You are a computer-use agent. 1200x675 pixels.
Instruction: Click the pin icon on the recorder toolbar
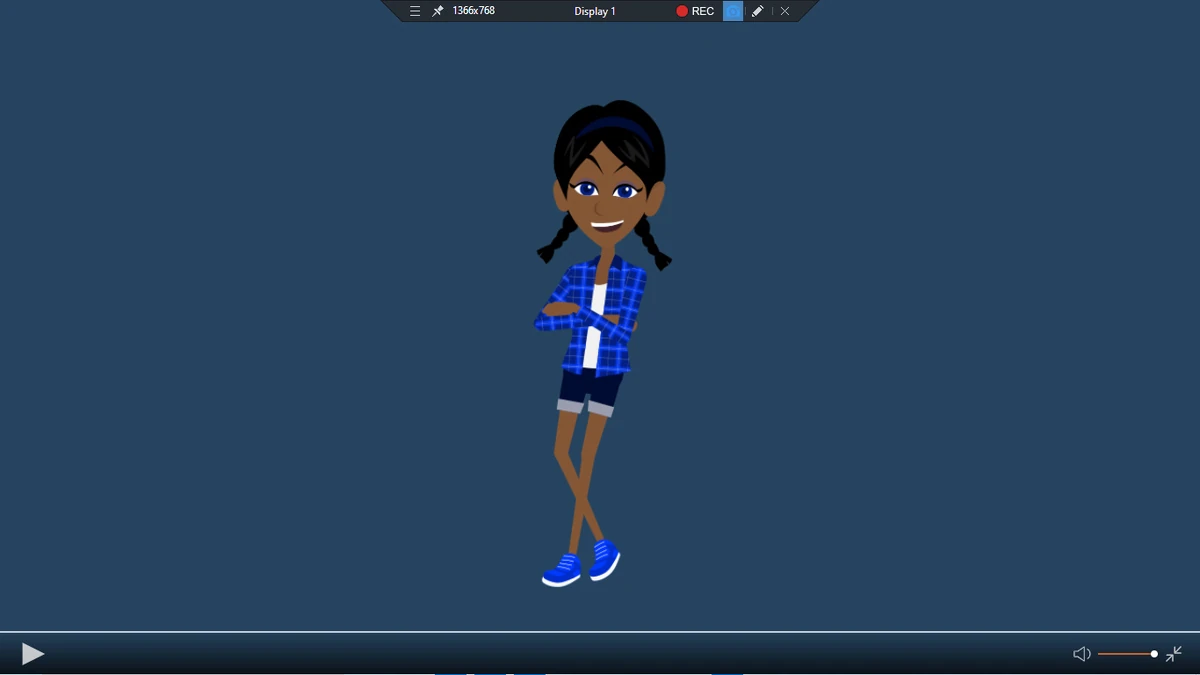tap(436, 11)
